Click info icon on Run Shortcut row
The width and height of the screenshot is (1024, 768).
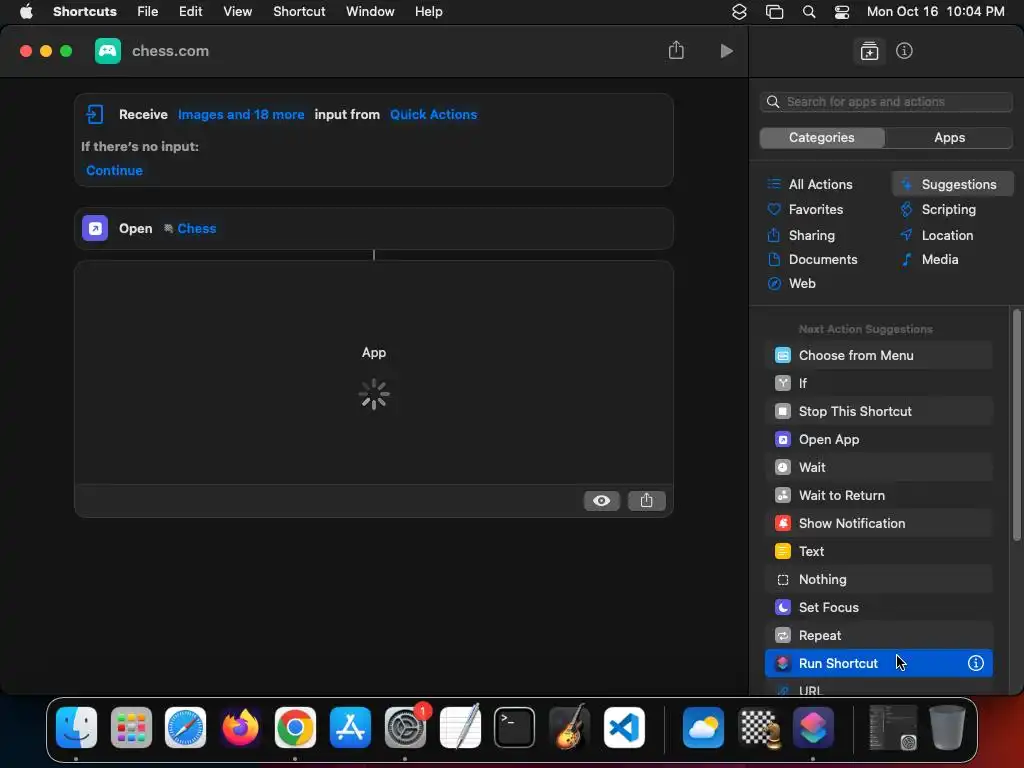tap(975, 663)
